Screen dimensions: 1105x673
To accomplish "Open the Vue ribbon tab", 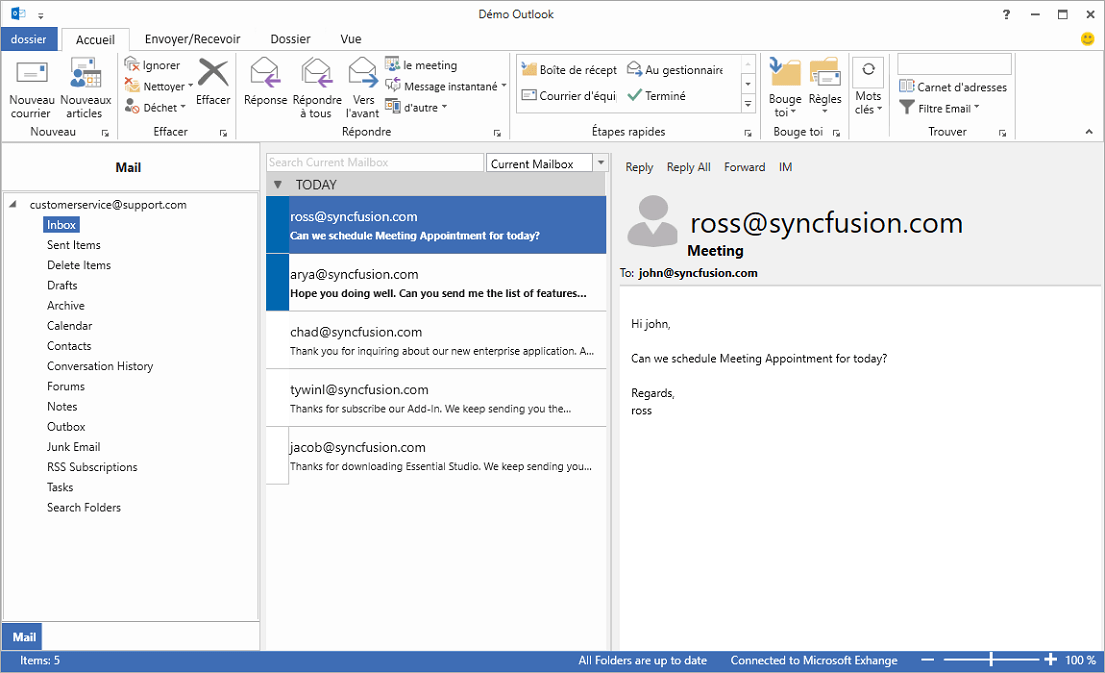I will [x=350, y=39].
